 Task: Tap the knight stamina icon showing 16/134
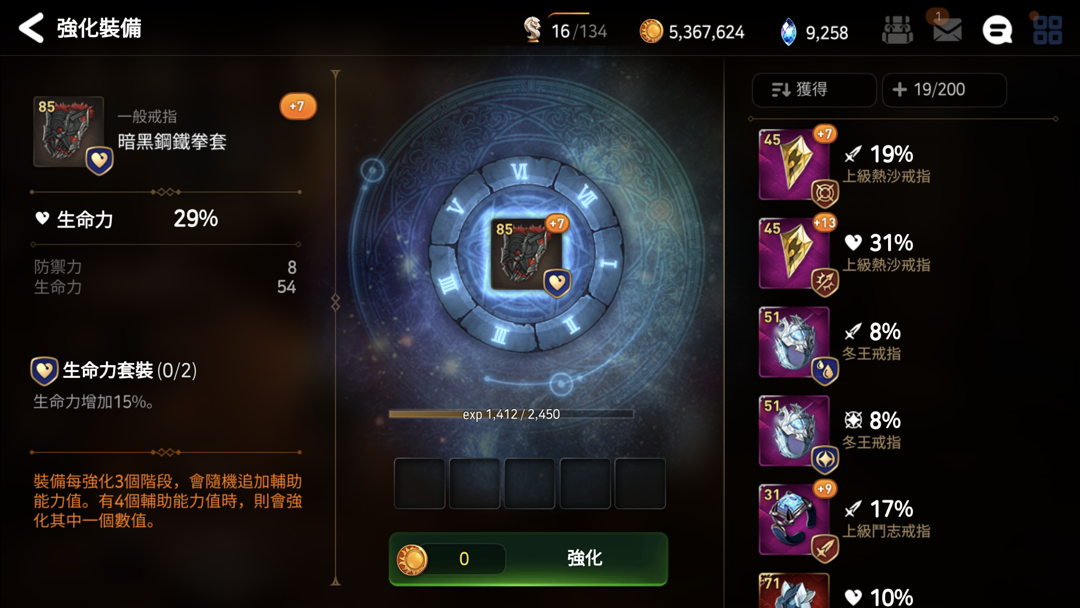click(532, 30)
